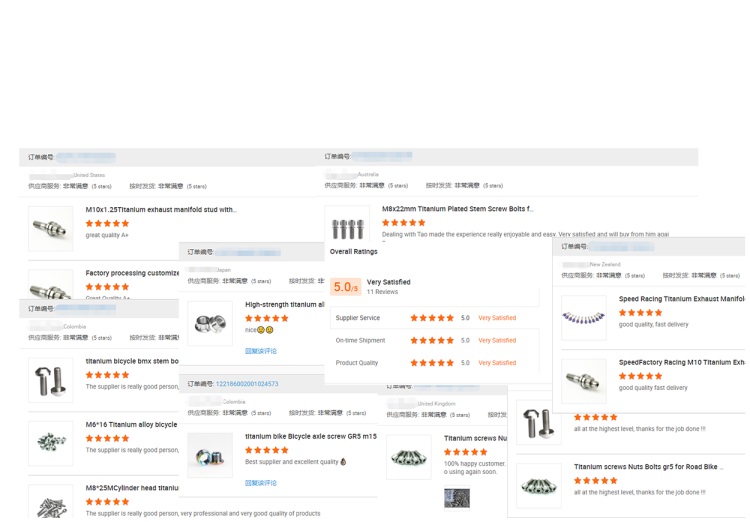750x522 pixels.
Task: Click reply-to-review link under High-strength titanium nut
Action: click(261, 351)
